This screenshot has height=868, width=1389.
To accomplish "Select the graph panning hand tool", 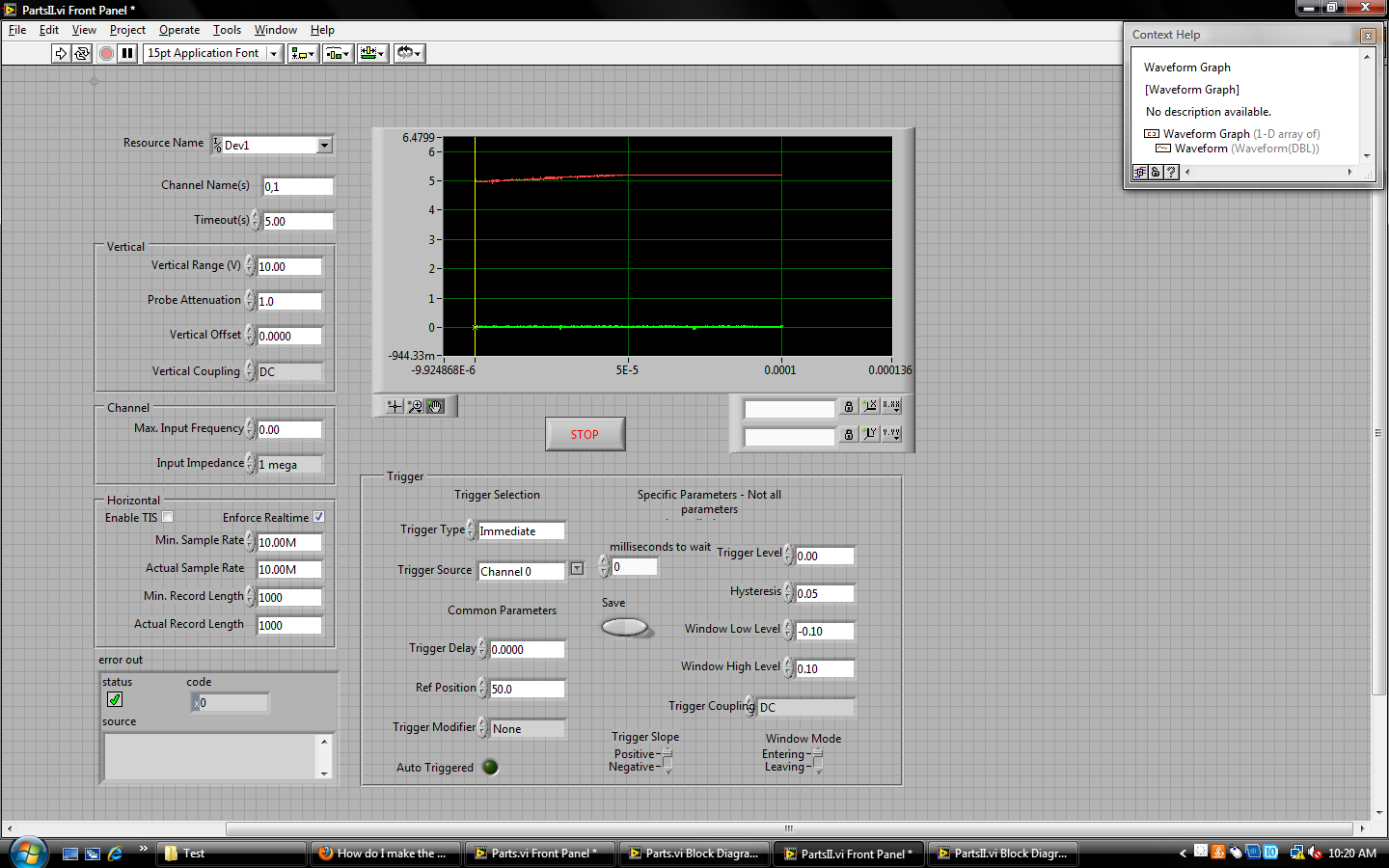I will click(436, 406).
